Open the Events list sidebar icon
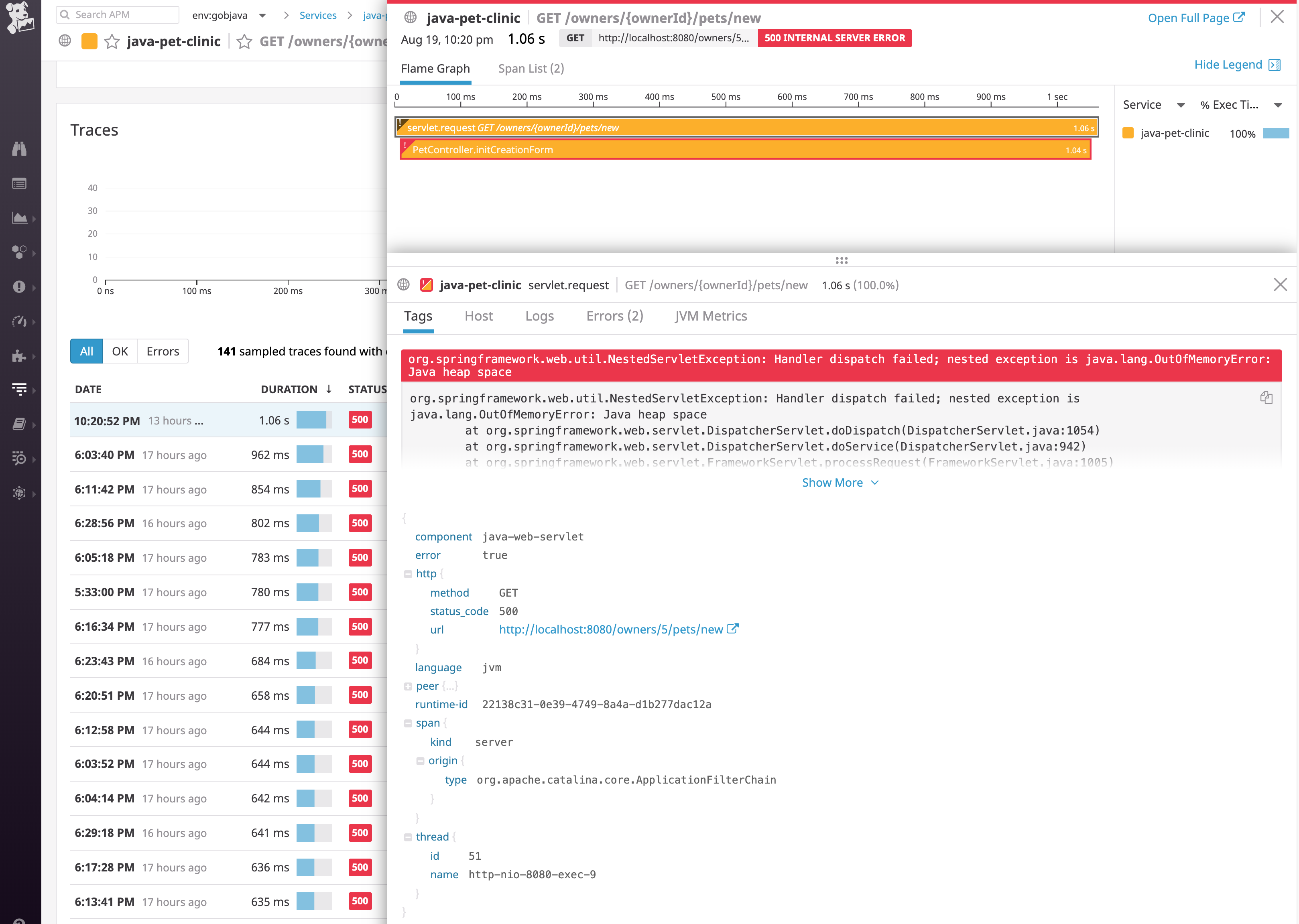The image size is (1299, 924). (x=20, y=183)
